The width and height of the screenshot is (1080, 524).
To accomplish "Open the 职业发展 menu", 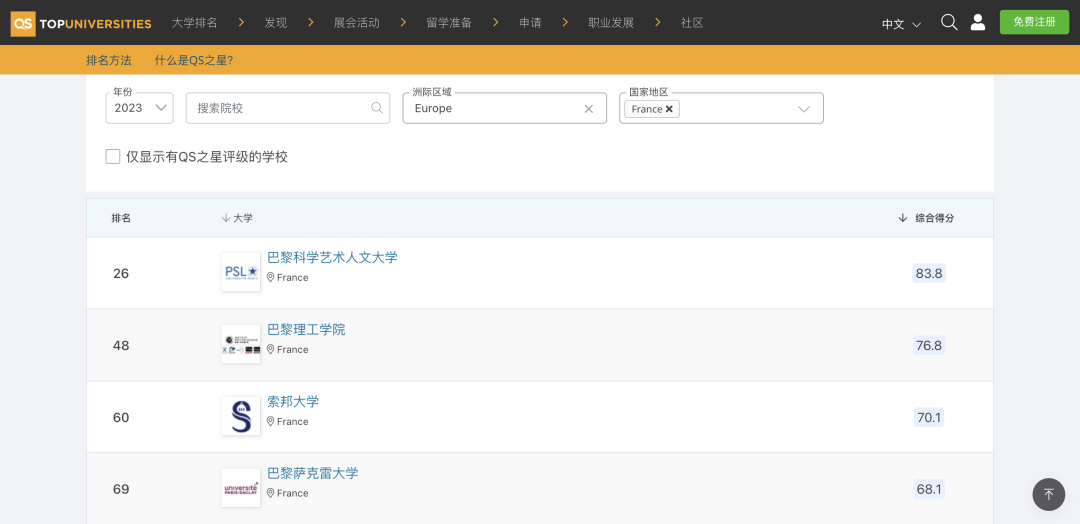I will point(611,23).
